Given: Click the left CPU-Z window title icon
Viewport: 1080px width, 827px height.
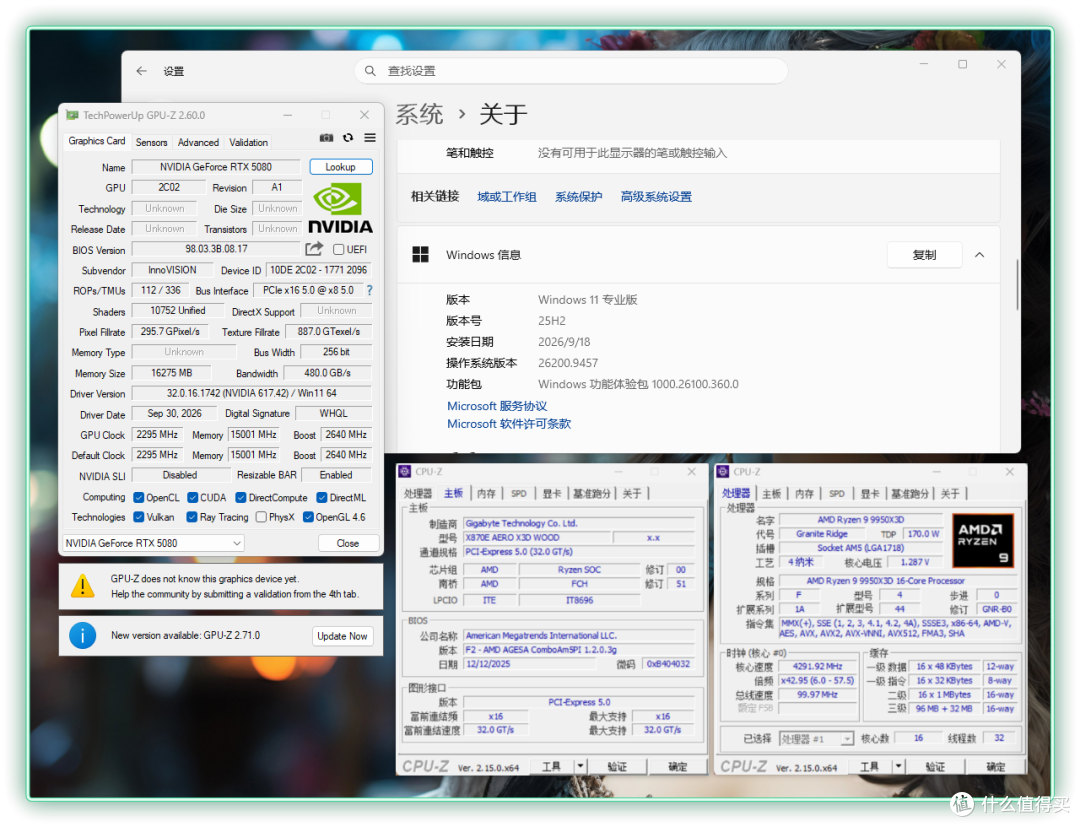Looking at the screenshot, I should click(405, 472).
